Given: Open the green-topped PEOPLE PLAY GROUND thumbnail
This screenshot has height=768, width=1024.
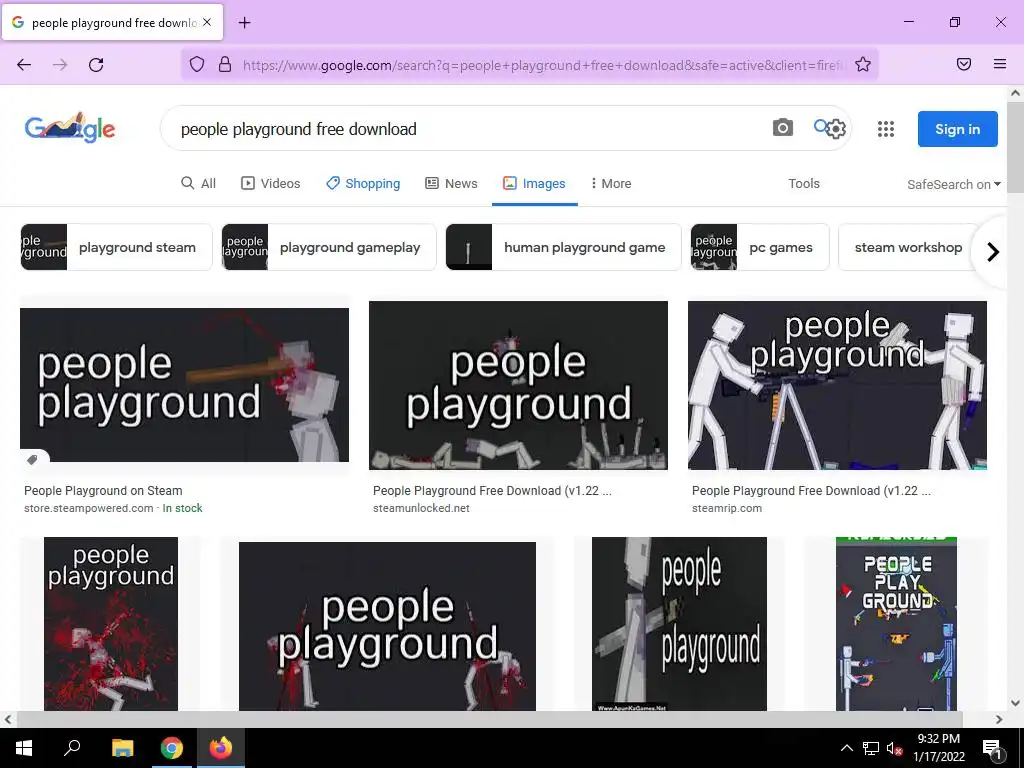Looking at the screenshot, I should point(896,624).
